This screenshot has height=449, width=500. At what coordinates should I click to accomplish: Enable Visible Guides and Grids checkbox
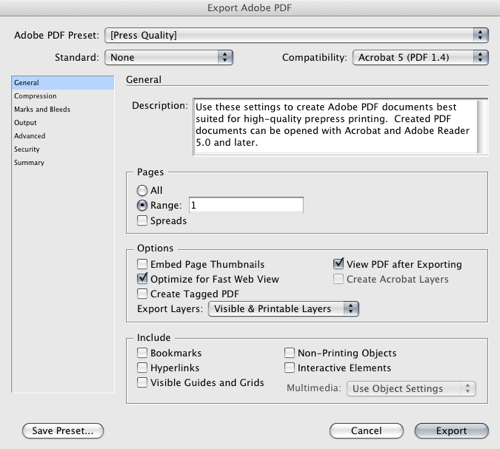point(142,382)
